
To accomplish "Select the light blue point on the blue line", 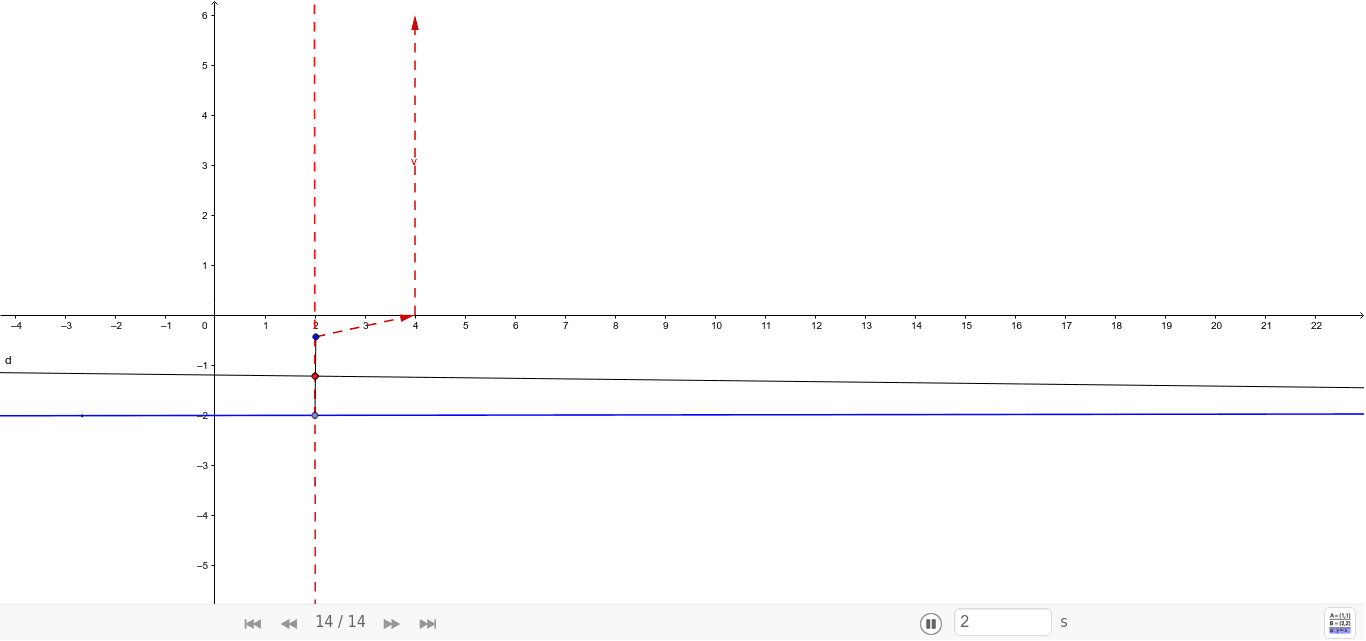I will (x=315, y=415).
